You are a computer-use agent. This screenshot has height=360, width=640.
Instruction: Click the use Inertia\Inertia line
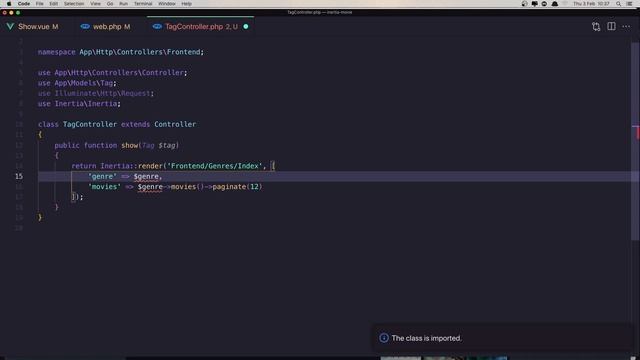pyautogui.click(x=79, y=104)
